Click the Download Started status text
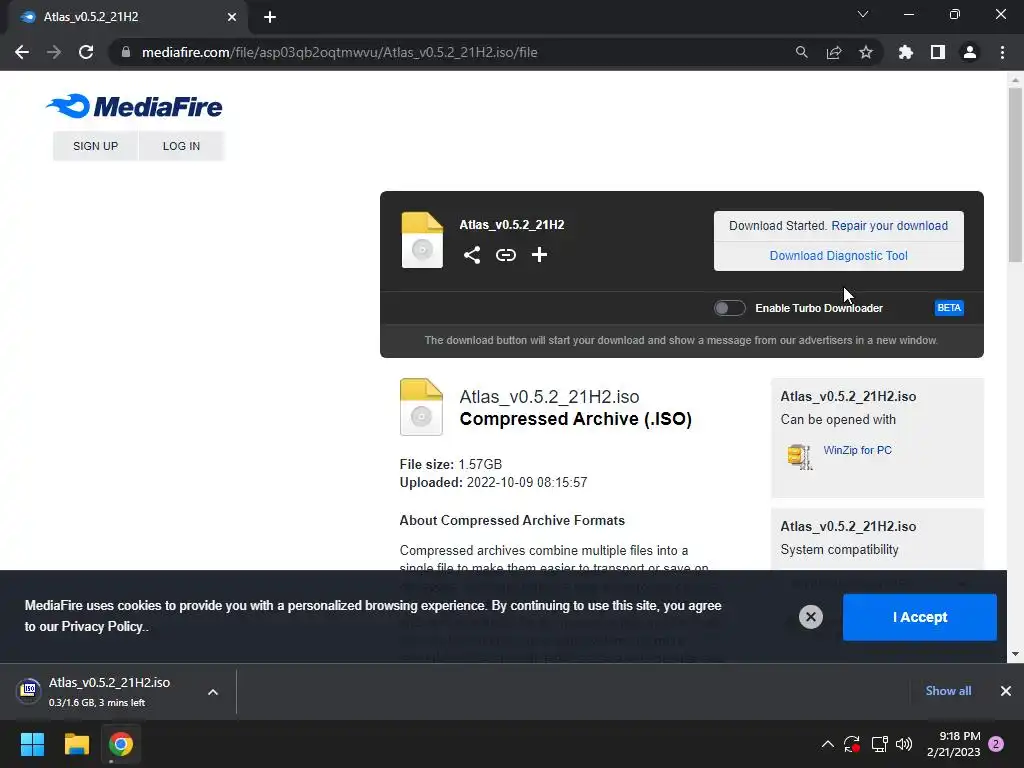The width and height of the screenshot is (1024, 768). 777,225
